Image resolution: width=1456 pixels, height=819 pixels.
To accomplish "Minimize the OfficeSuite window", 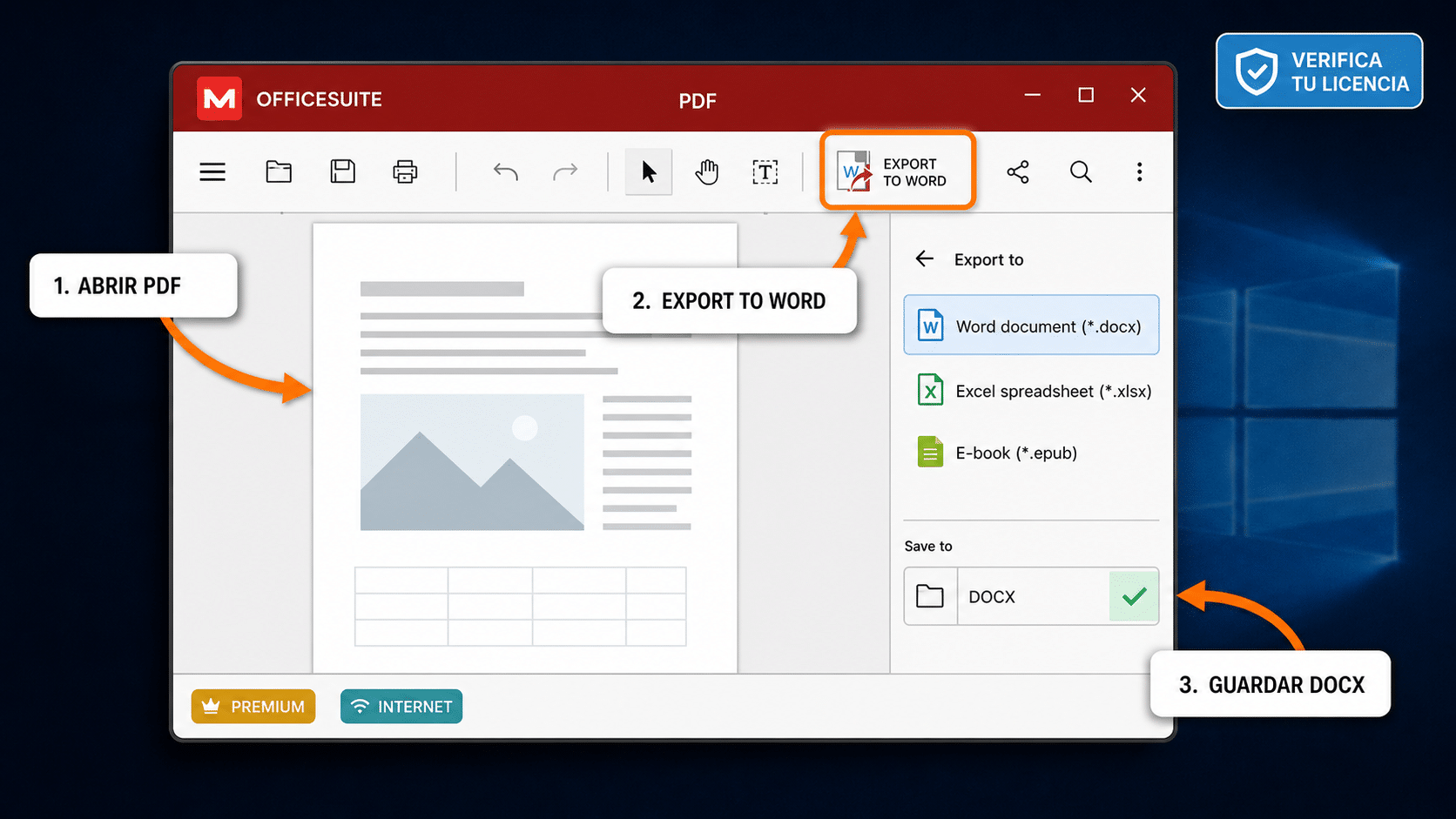I will click(x=1033, y=95).
